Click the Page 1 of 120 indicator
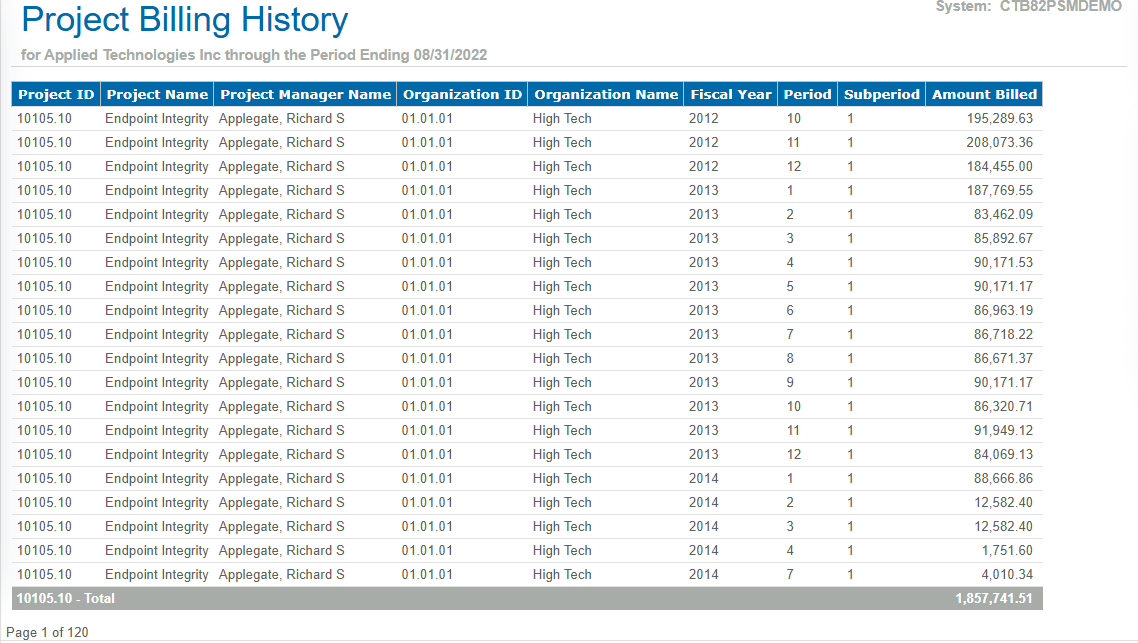The height and width of the screenshot is (643, 1138). tap(48, 632)
